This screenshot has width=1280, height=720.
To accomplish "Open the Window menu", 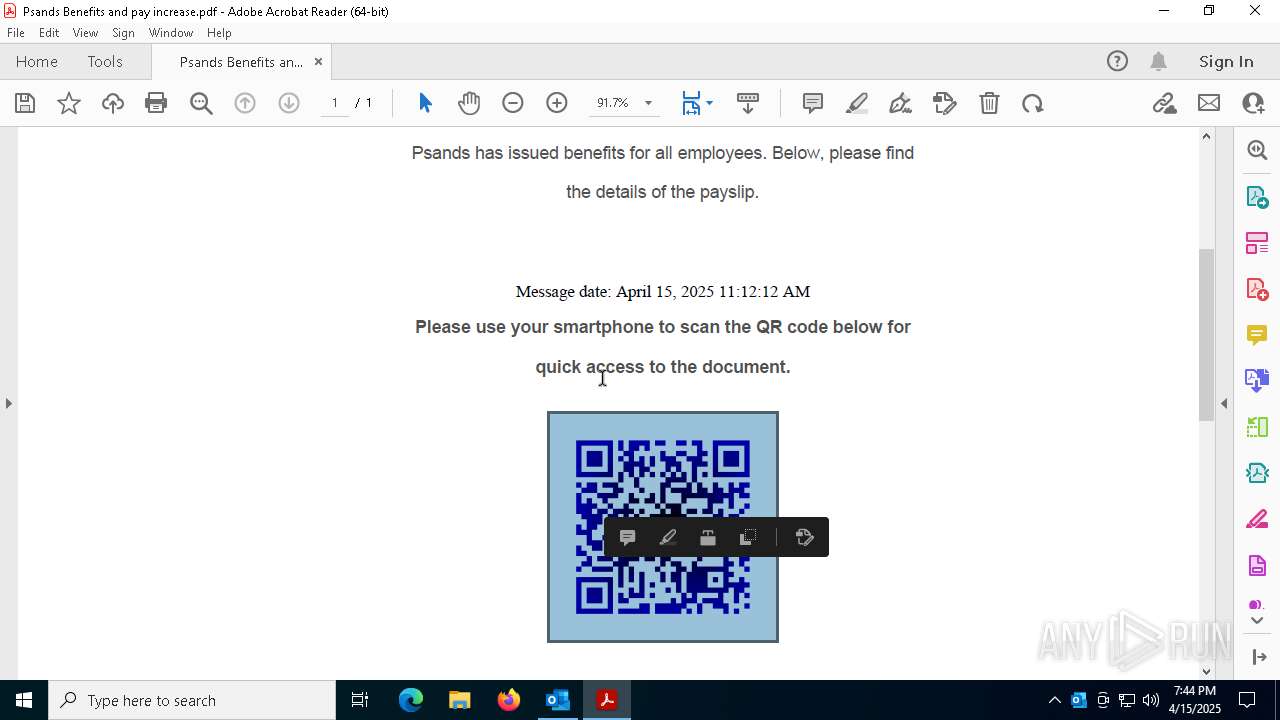I will pos(171,33).
